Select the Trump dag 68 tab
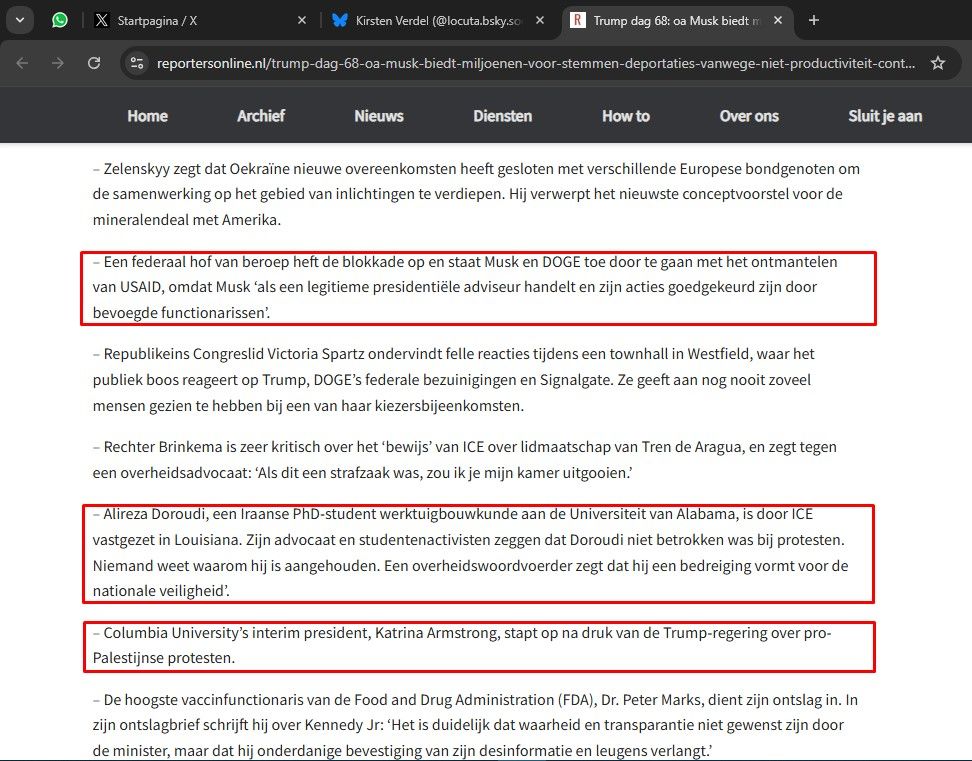This screenshot has height=761, width=972. [x=678, y=20]
